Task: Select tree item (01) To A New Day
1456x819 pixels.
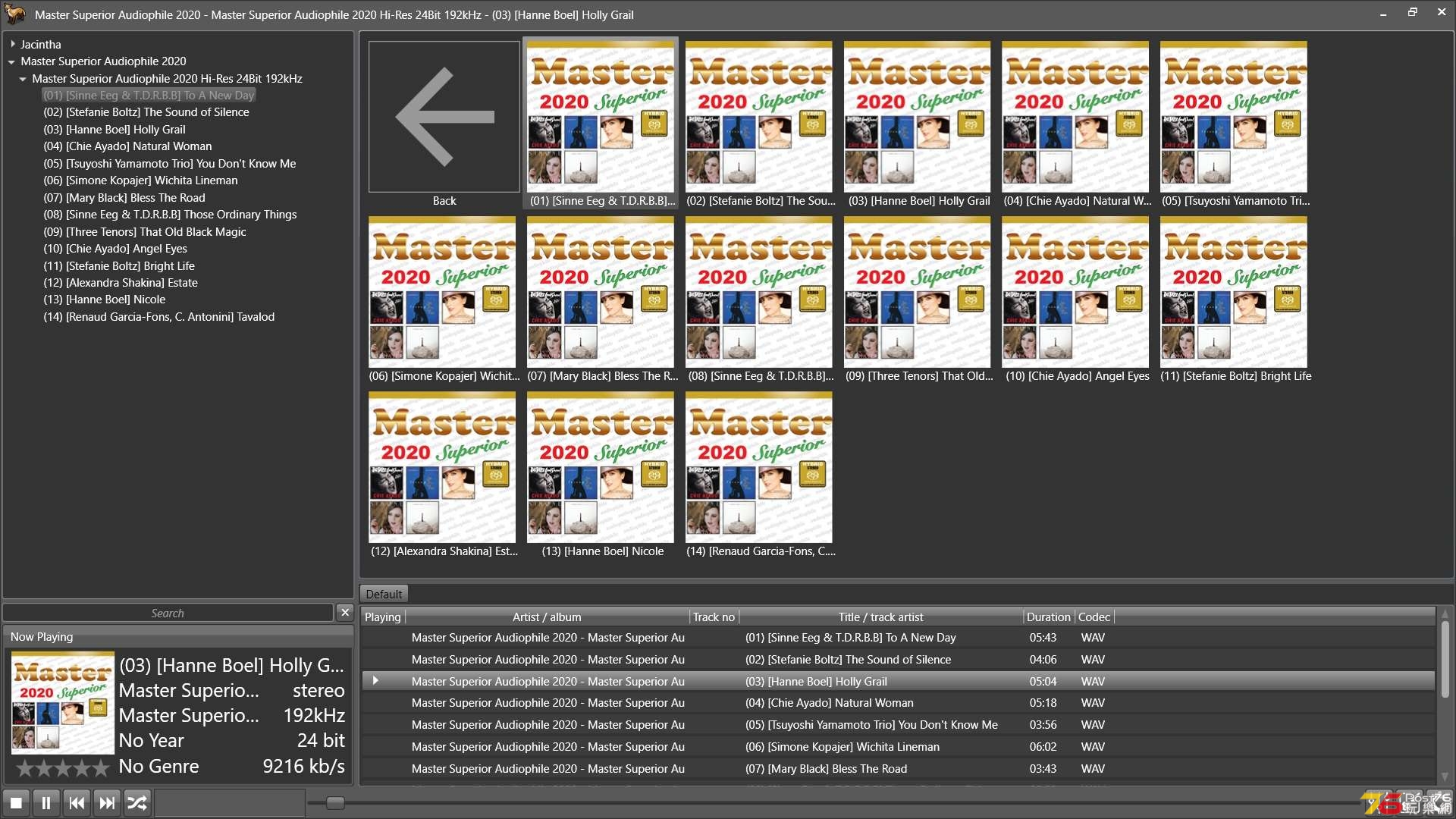Action: (x=149, y=96)
